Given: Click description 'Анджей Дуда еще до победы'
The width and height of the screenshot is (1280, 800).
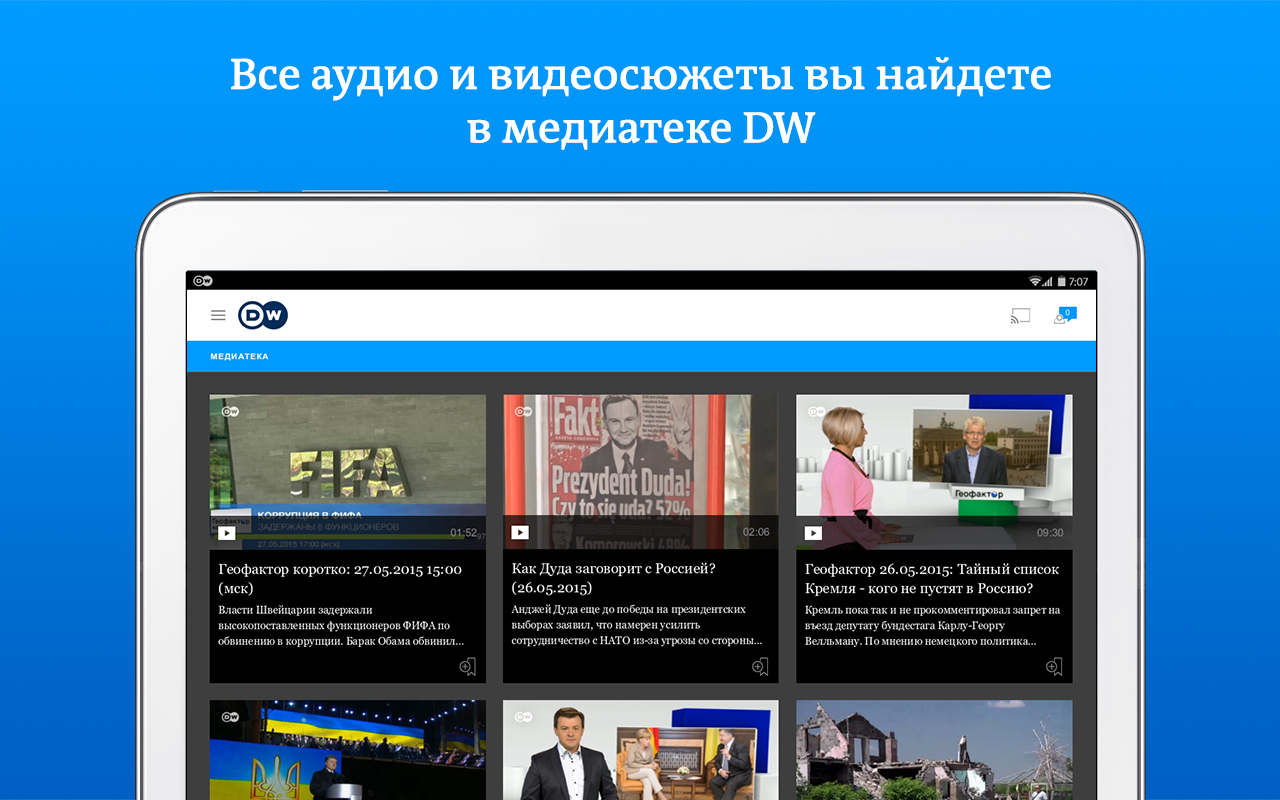Looking at the screenshot, I should tap(637, 625).
